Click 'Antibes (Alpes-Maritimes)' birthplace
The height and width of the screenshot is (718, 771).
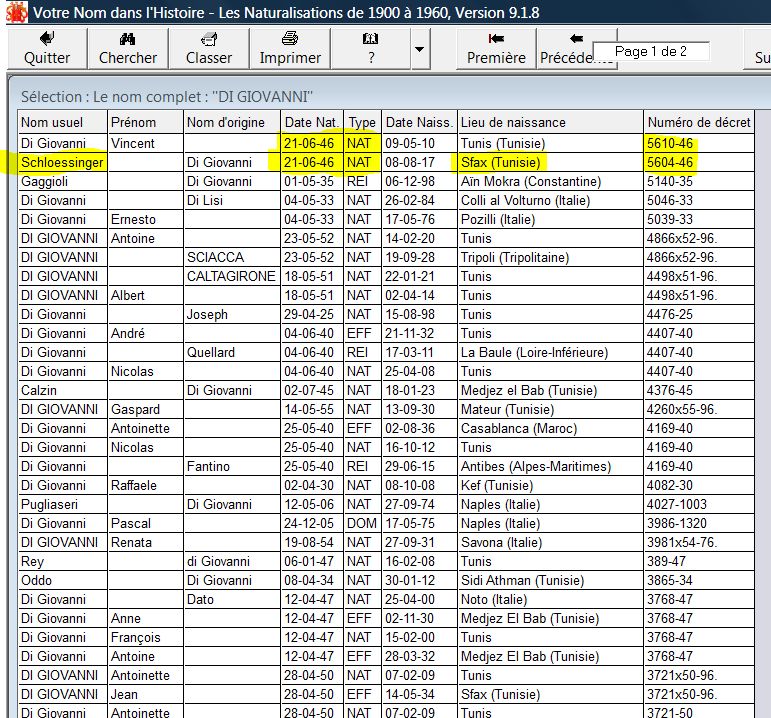550,467
